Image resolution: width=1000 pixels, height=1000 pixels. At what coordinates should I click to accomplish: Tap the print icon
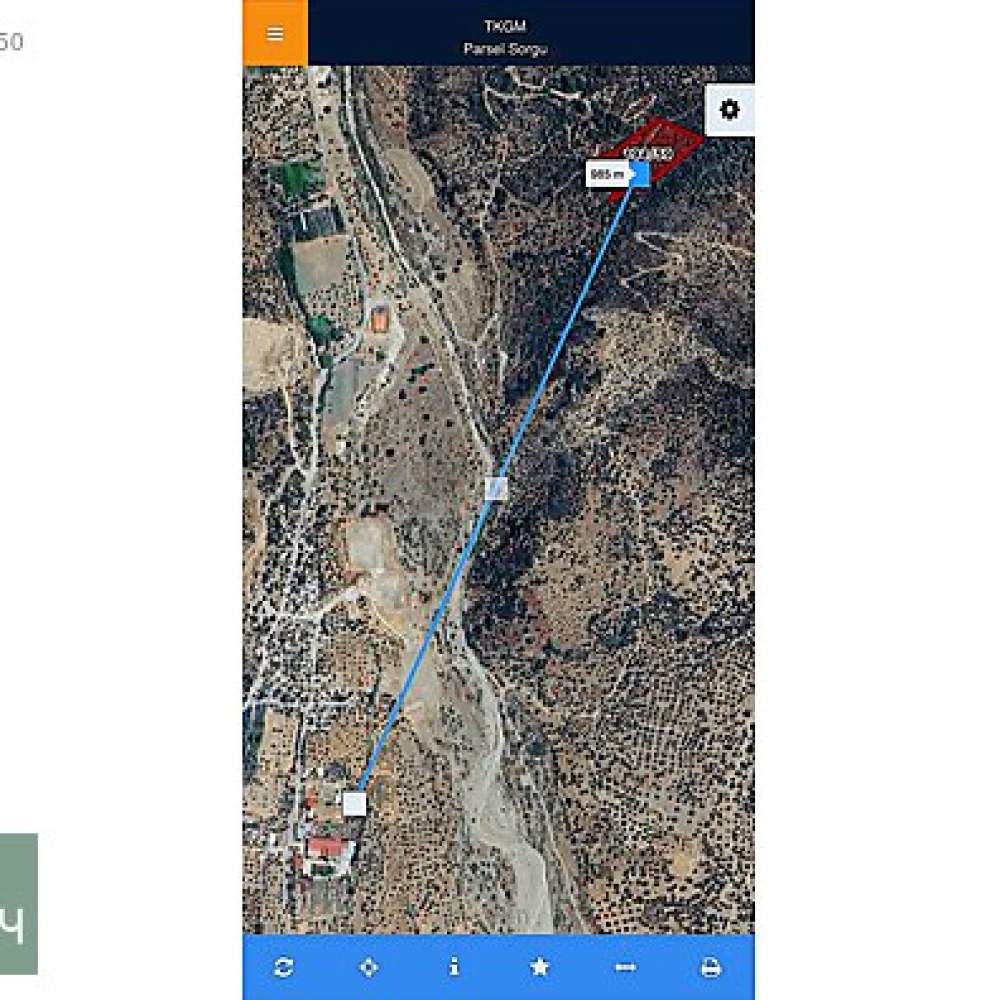(x=711, y=967)
